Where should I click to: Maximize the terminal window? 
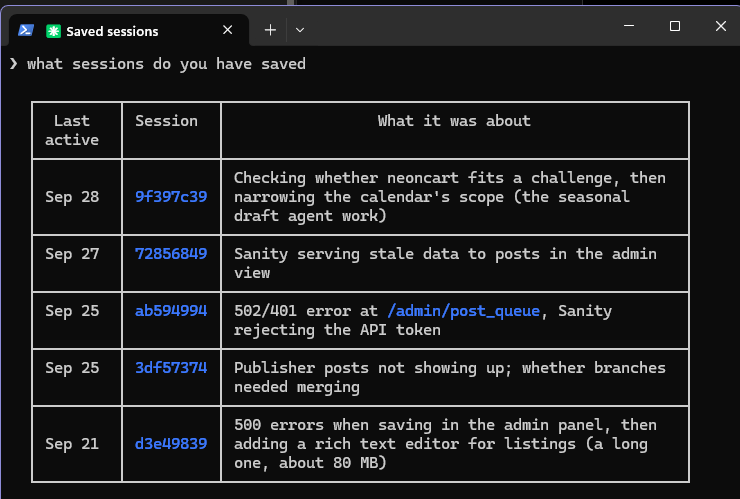[x=675, y=26]
